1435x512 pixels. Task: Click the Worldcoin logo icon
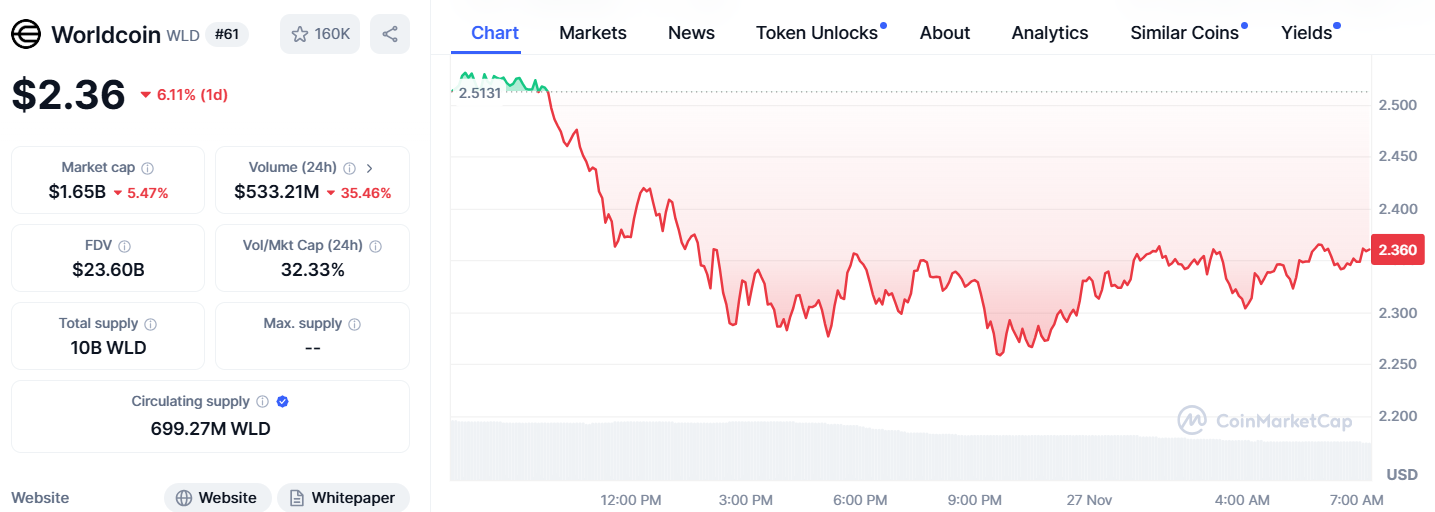point(26,34)
